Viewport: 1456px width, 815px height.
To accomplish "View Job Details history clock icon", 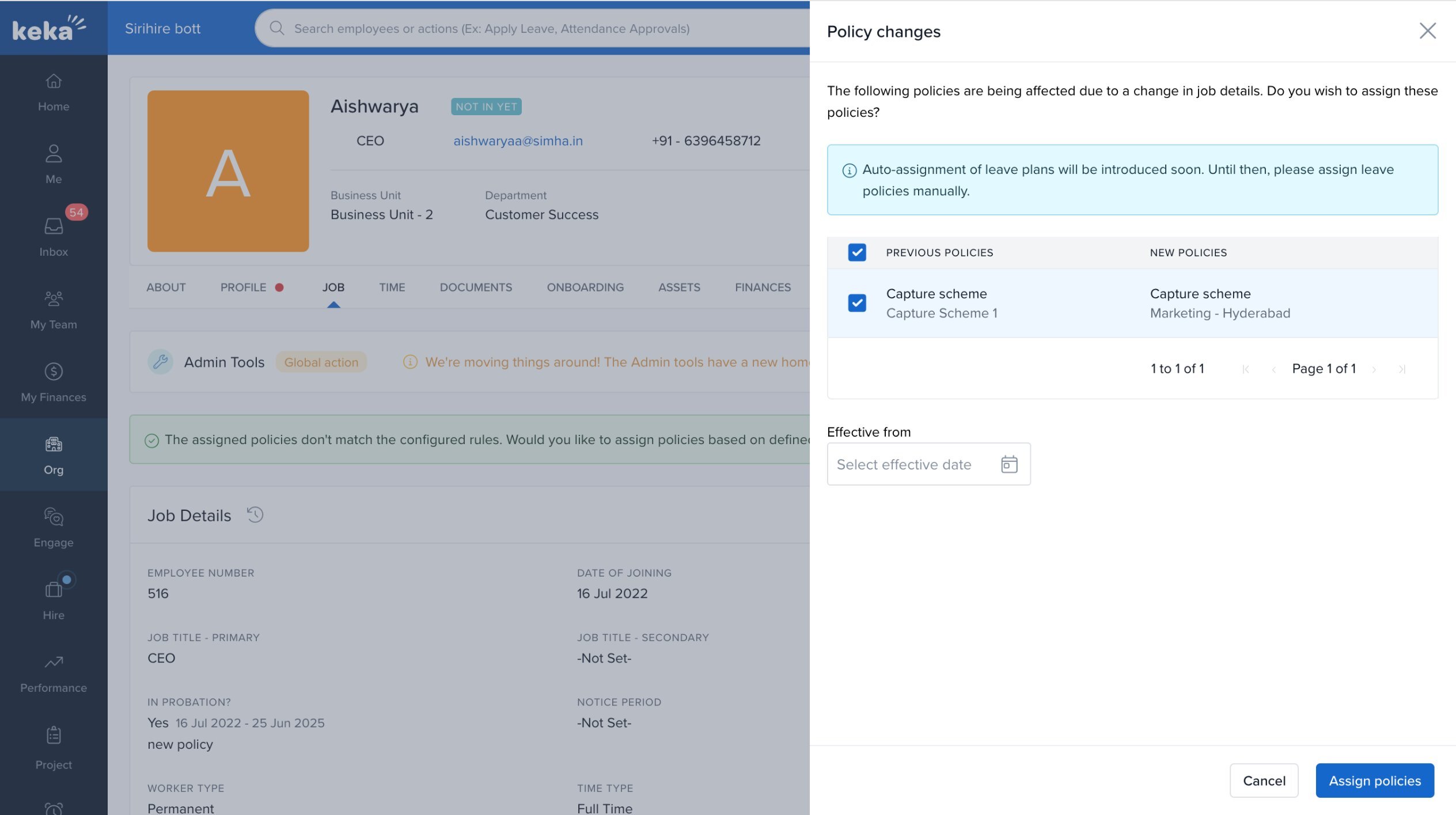I will tap(255, 514).
